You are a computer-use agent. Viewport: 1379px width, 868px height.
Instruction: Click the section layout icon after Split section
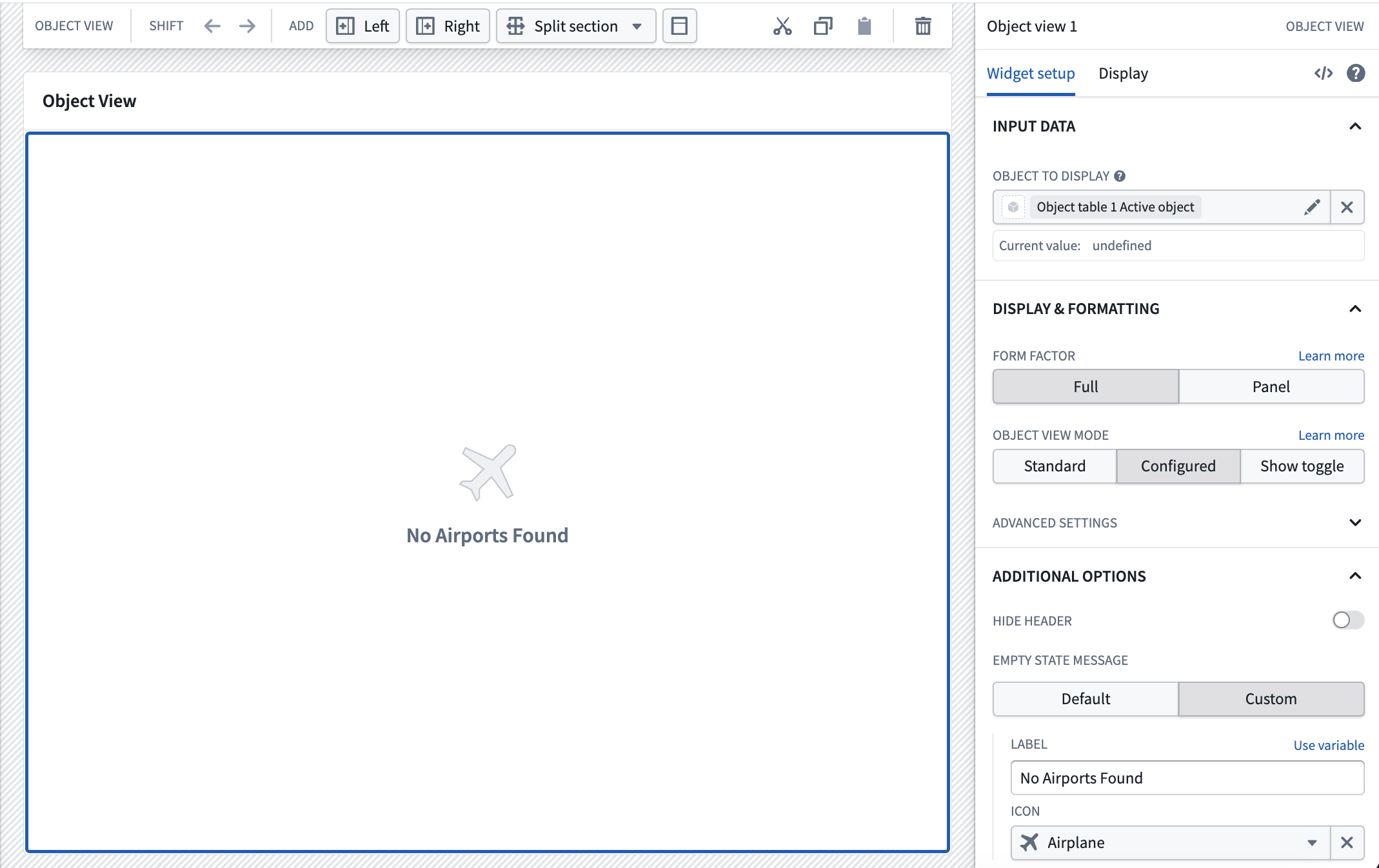pos(680,26)
